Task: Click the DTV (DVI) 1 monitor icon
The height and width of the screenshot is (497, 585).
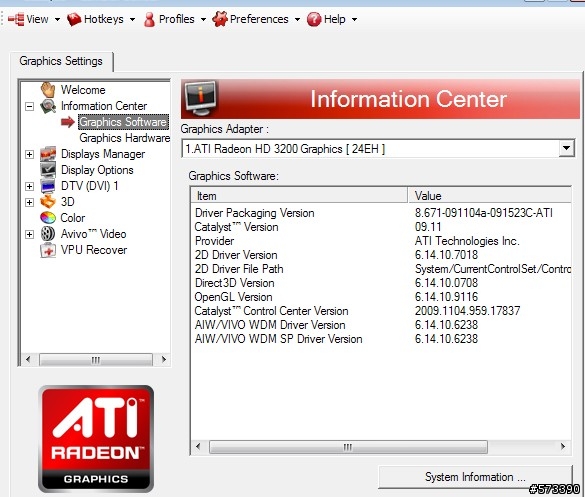Action: point(48,186)
